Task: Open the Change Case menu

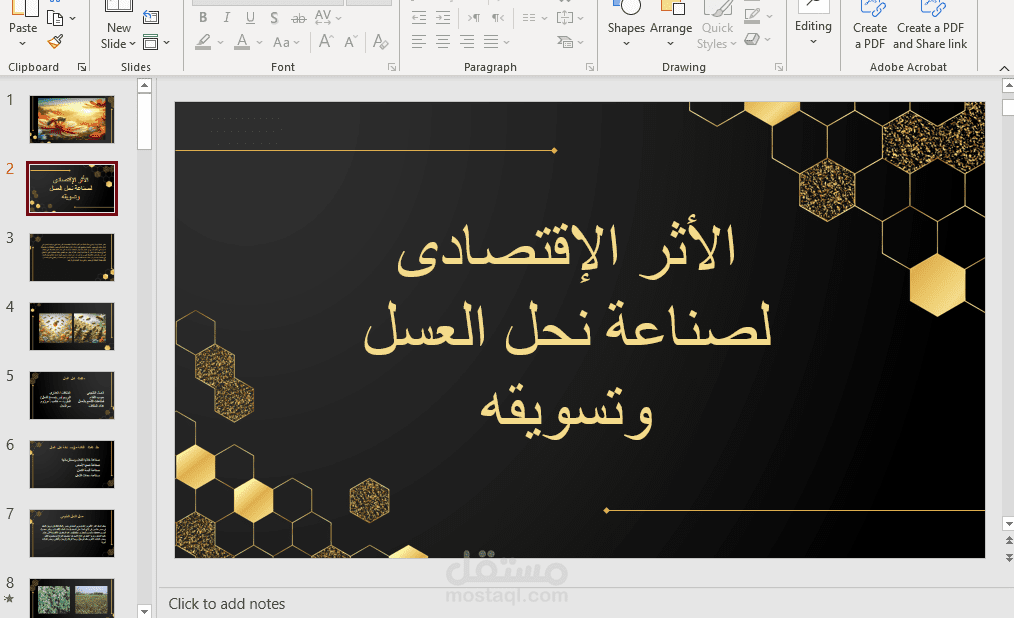Action: [286, 43]
